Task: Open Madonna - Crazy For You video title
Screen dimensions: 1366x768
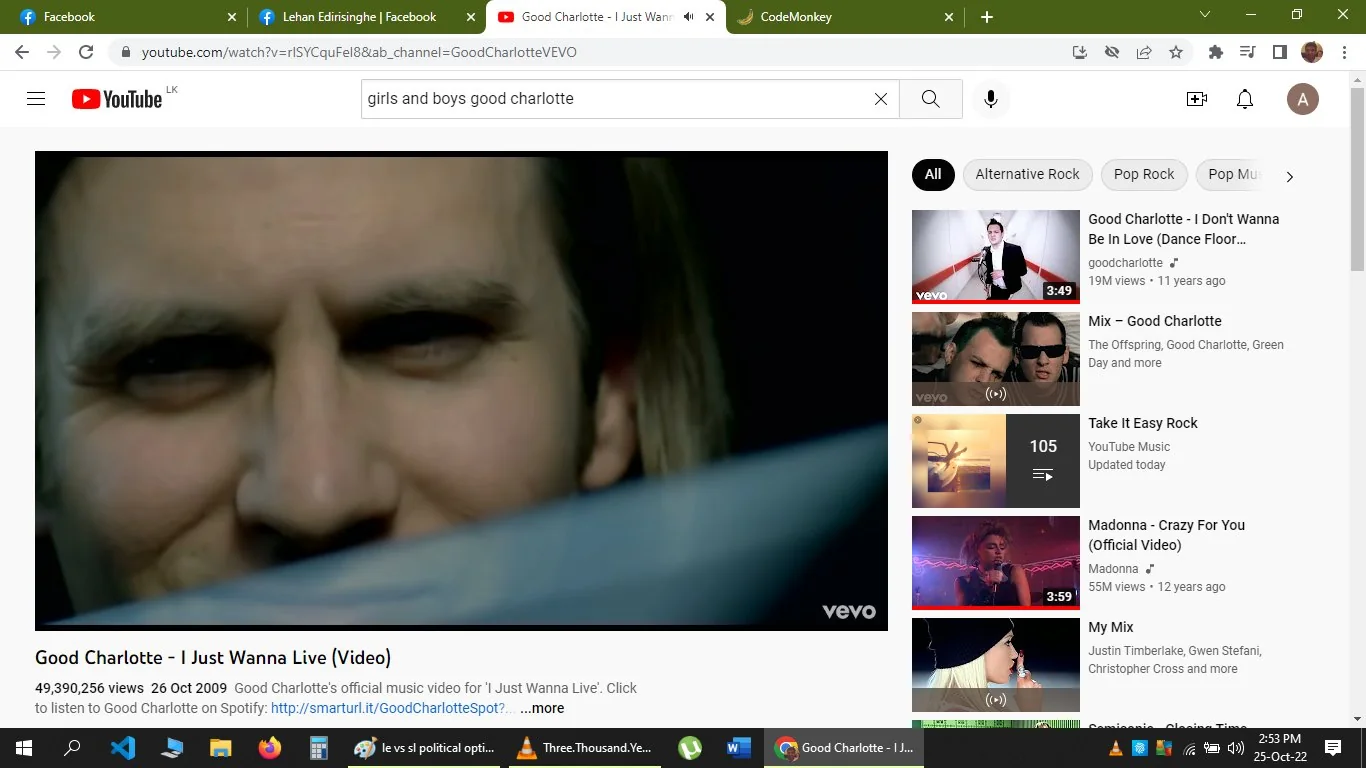Action: point(1166,535)
